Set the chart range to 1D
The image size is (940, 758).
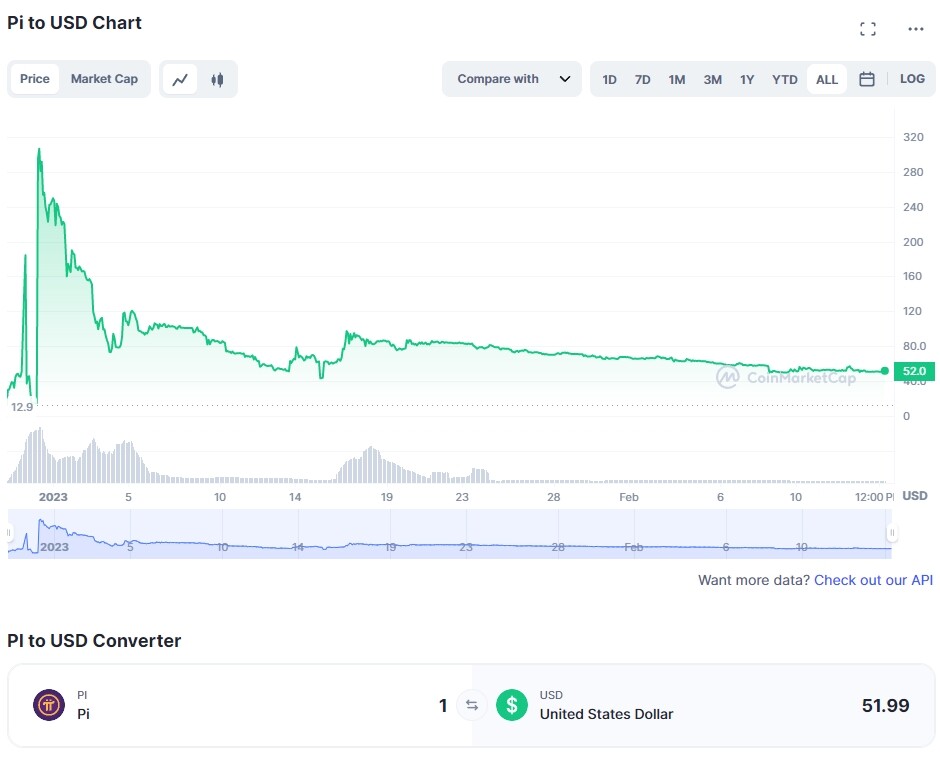click(609, 79)
